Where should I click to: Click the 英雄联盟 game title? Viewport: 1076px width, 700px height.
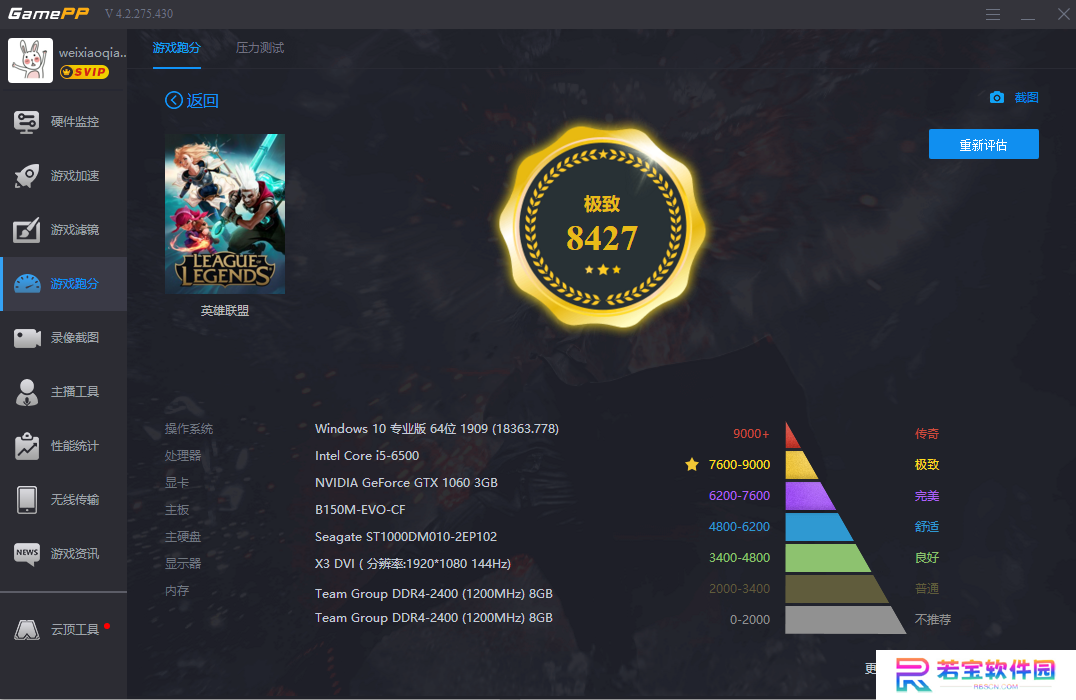[x=224, y=311]
